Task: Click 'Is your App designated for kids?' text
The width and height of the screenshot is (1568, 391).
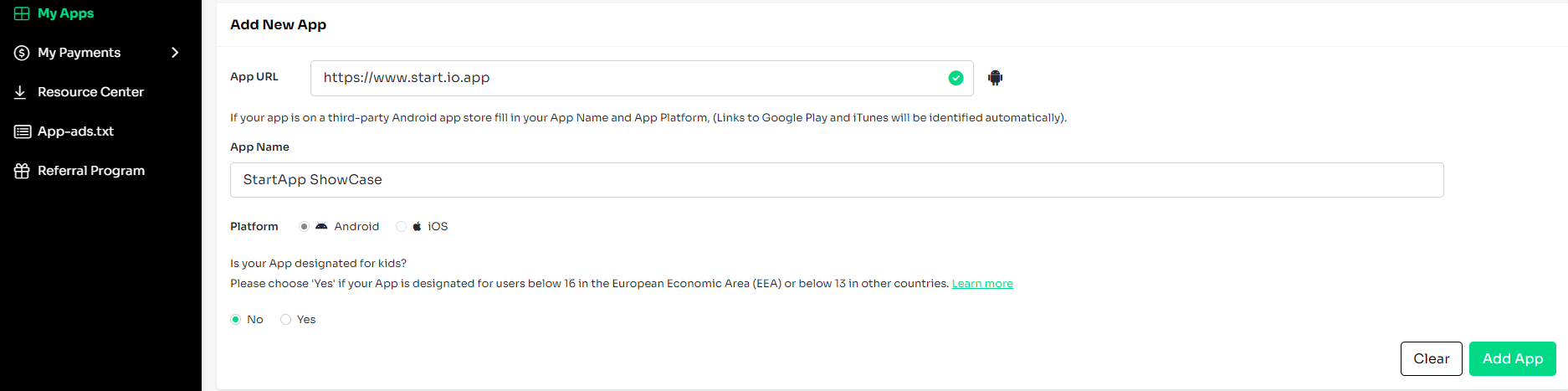Action: 319,264
